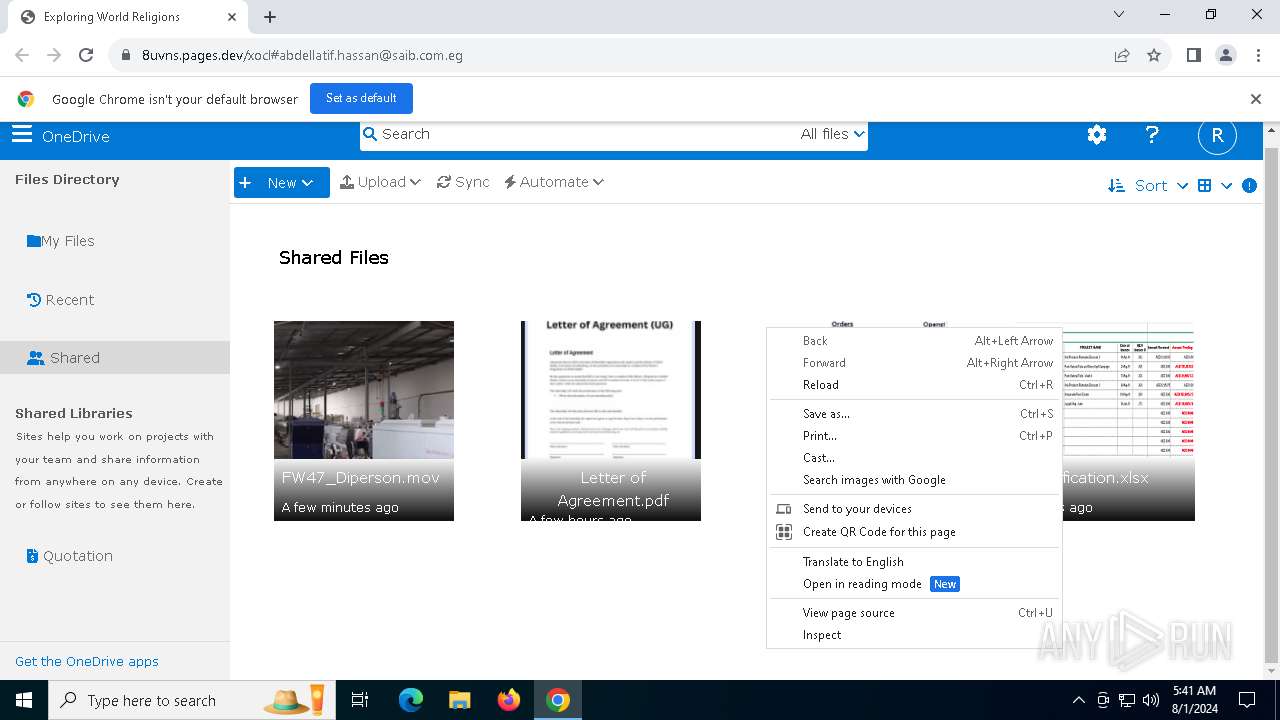Select Reload in the context menu
This screenshot has width=1280, height=720.
pyautogui.click(x=913, y=385)
